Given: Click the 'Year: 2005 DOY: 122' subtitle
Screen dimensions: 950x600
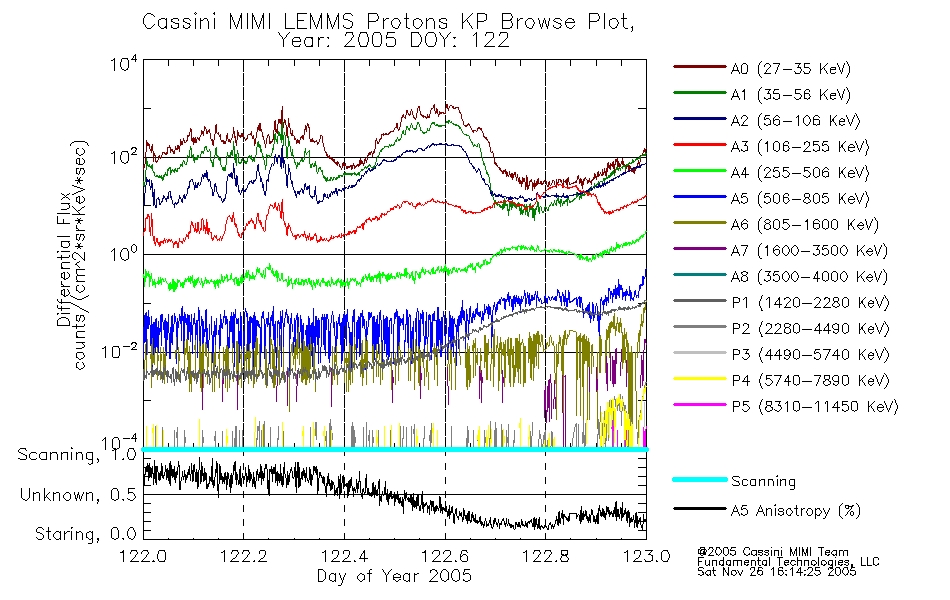Looking at the screenshot, I should (x=394, y=41).
